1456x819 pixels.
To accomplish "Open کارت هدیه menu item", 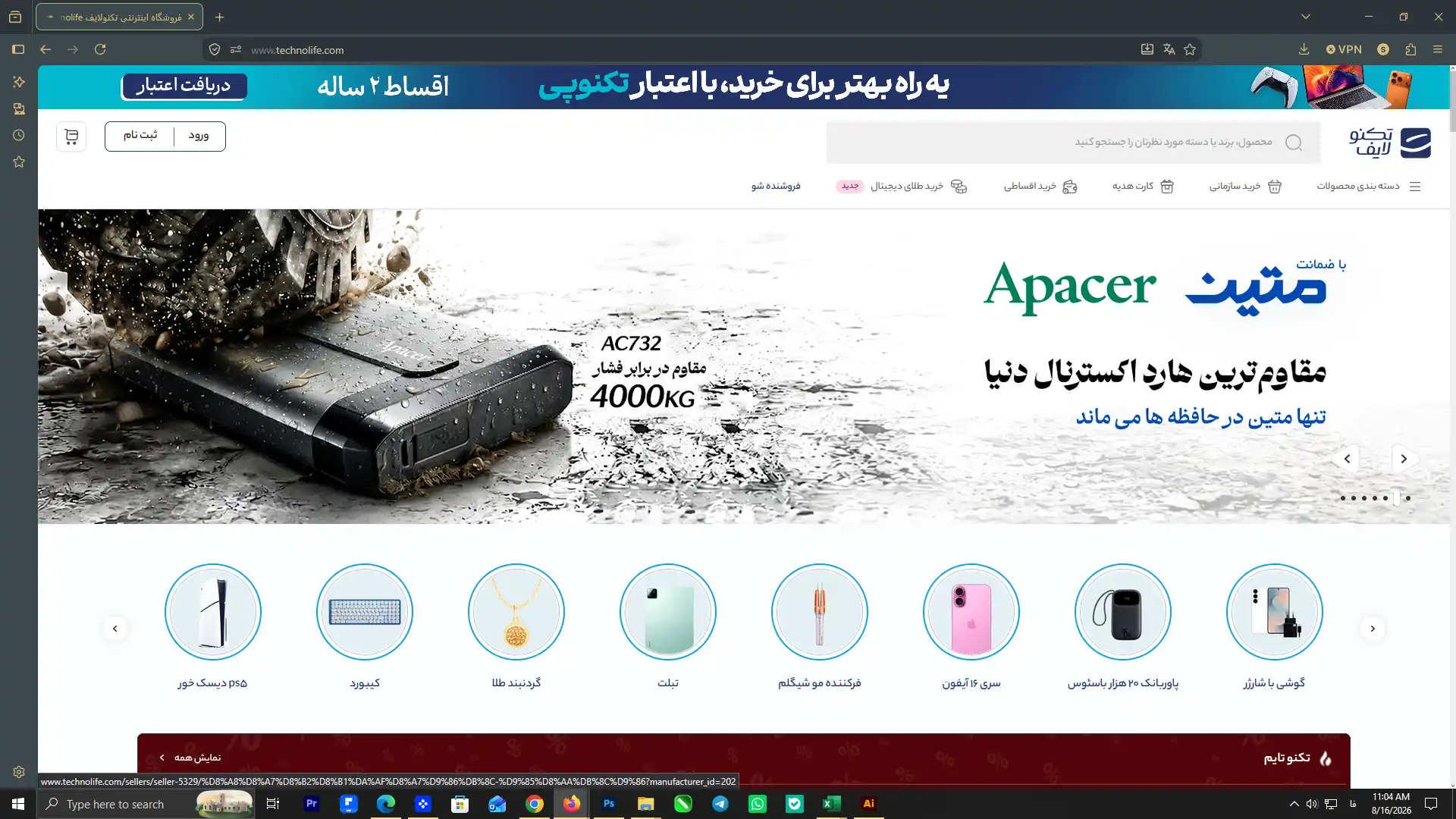I will pyautogui.click(x=1143, y=186).
